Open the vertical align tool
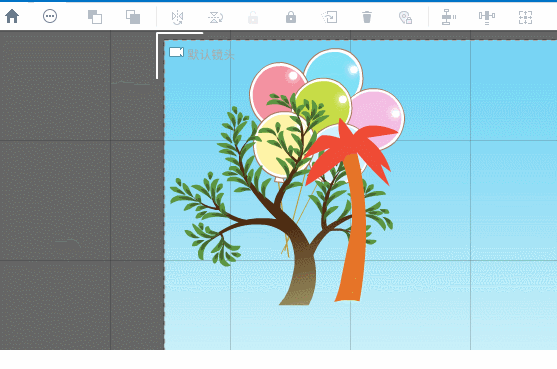 point(448,17)
